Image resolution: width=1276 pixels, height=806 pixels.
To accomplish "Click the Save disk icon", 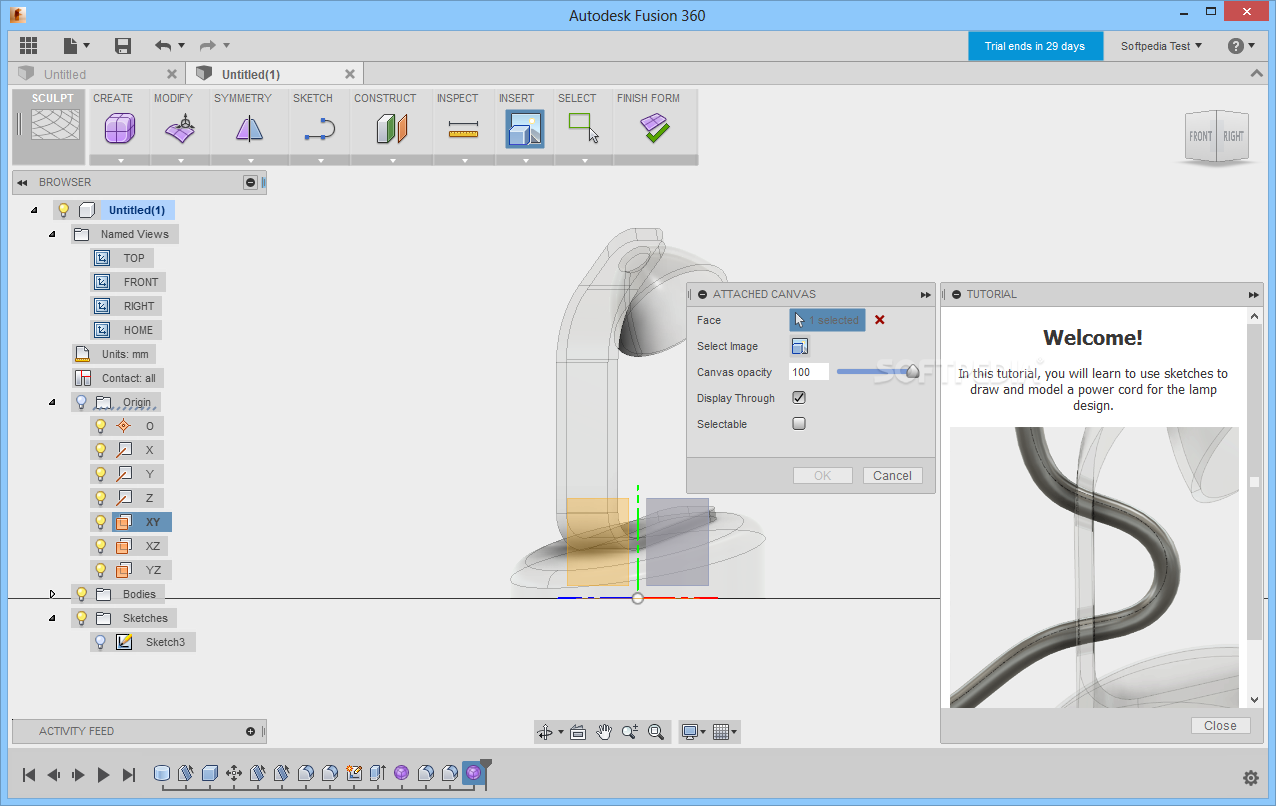I will tap(123, 46).
